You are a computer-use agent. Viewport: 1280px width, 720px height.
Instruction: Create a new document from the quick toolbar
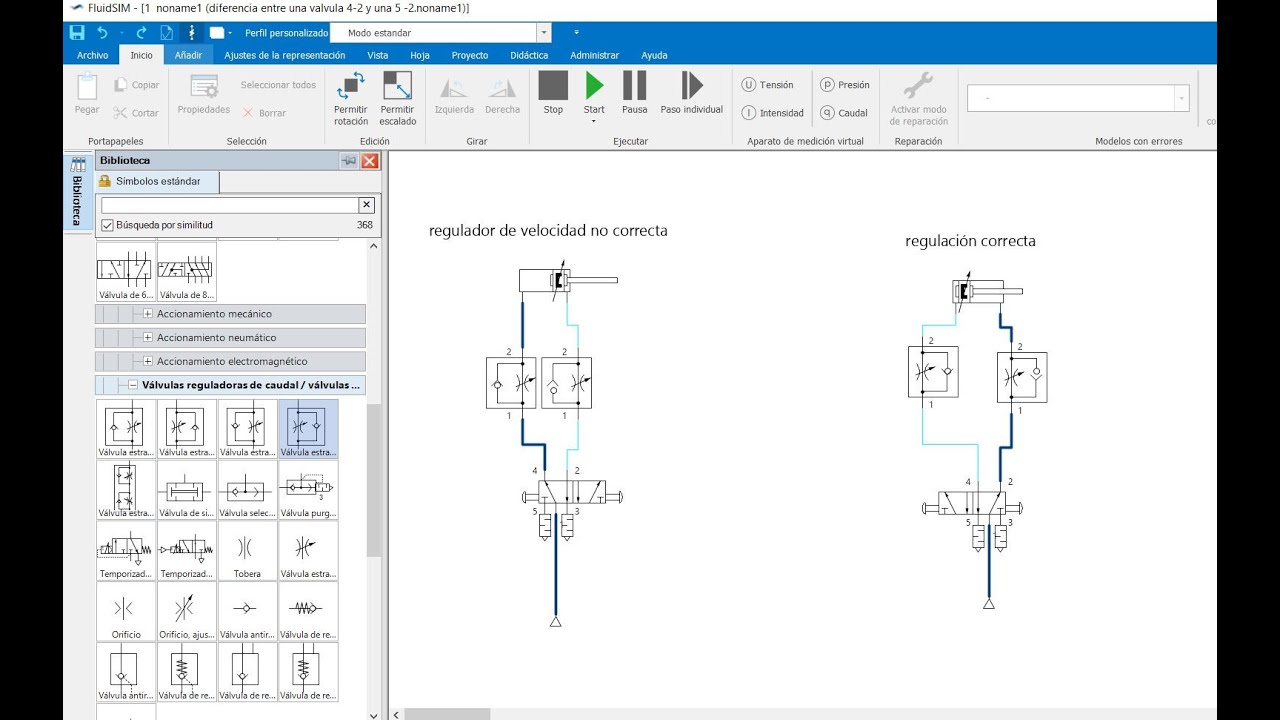click(x=167, y=33)
